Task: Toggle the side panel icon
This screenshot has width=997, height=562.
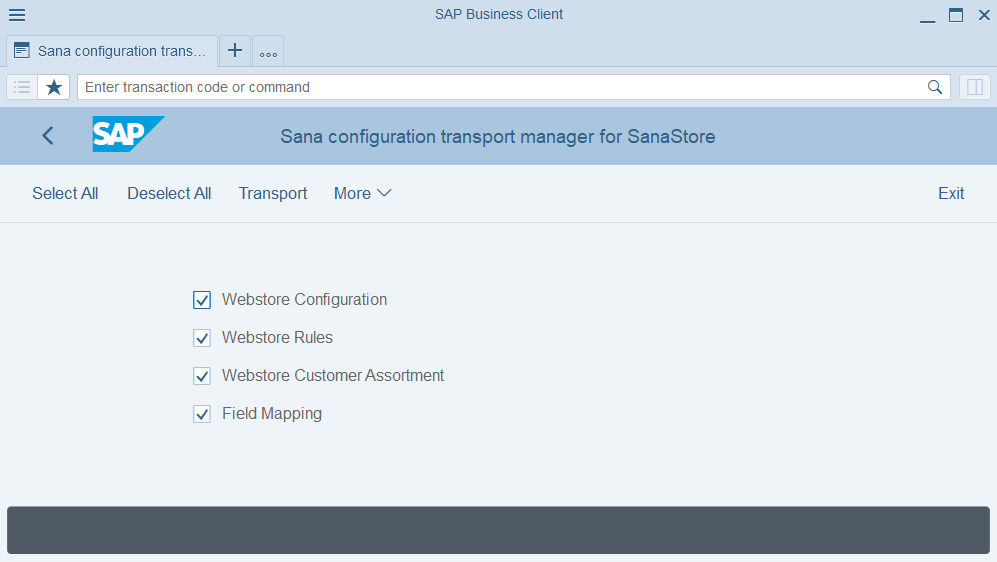Action: click(x=975, y=87)
